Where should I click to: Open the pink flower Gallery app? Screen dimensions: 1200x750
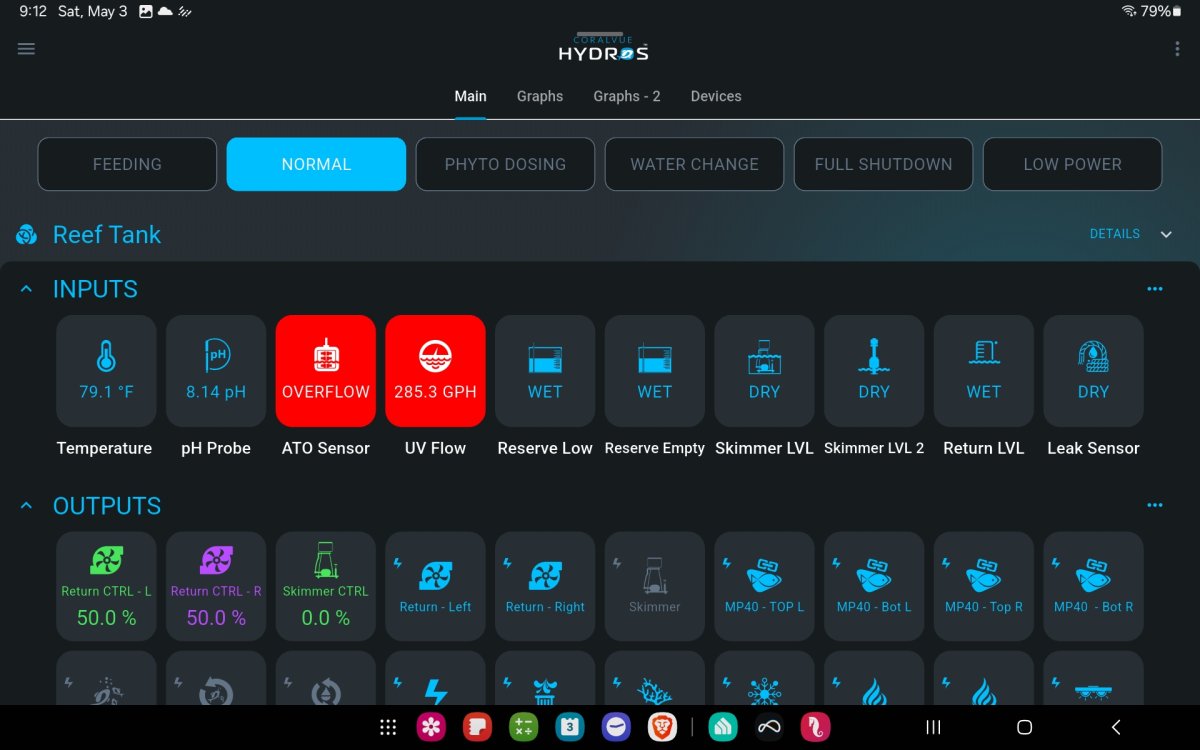point(431,727)
